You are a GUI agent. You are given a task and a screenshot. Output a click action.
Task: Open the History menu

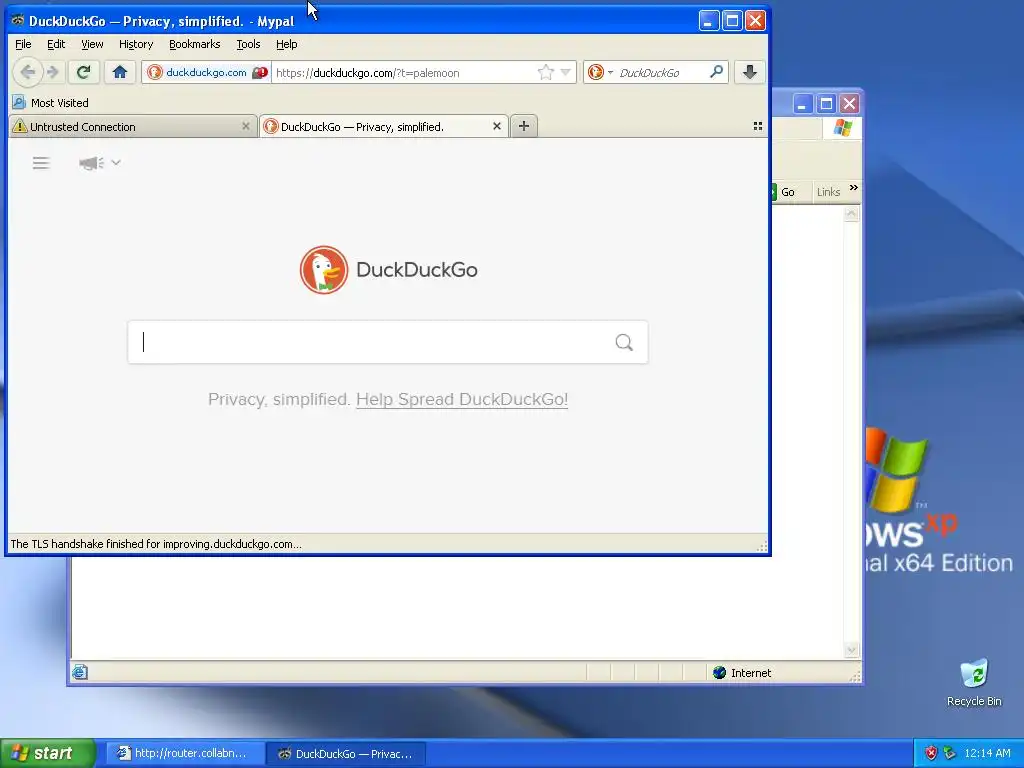tap(136, 44)
